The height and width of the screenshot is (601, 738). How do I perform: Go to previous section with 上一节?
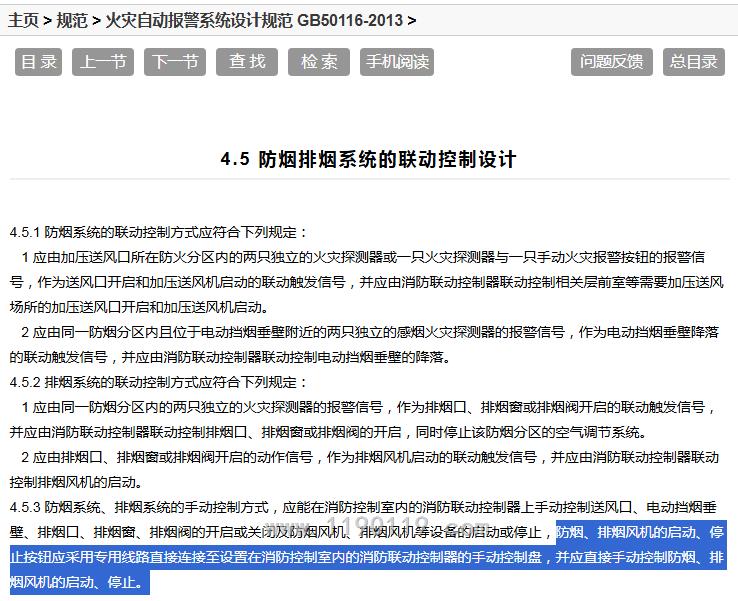(x=103, y=62)
